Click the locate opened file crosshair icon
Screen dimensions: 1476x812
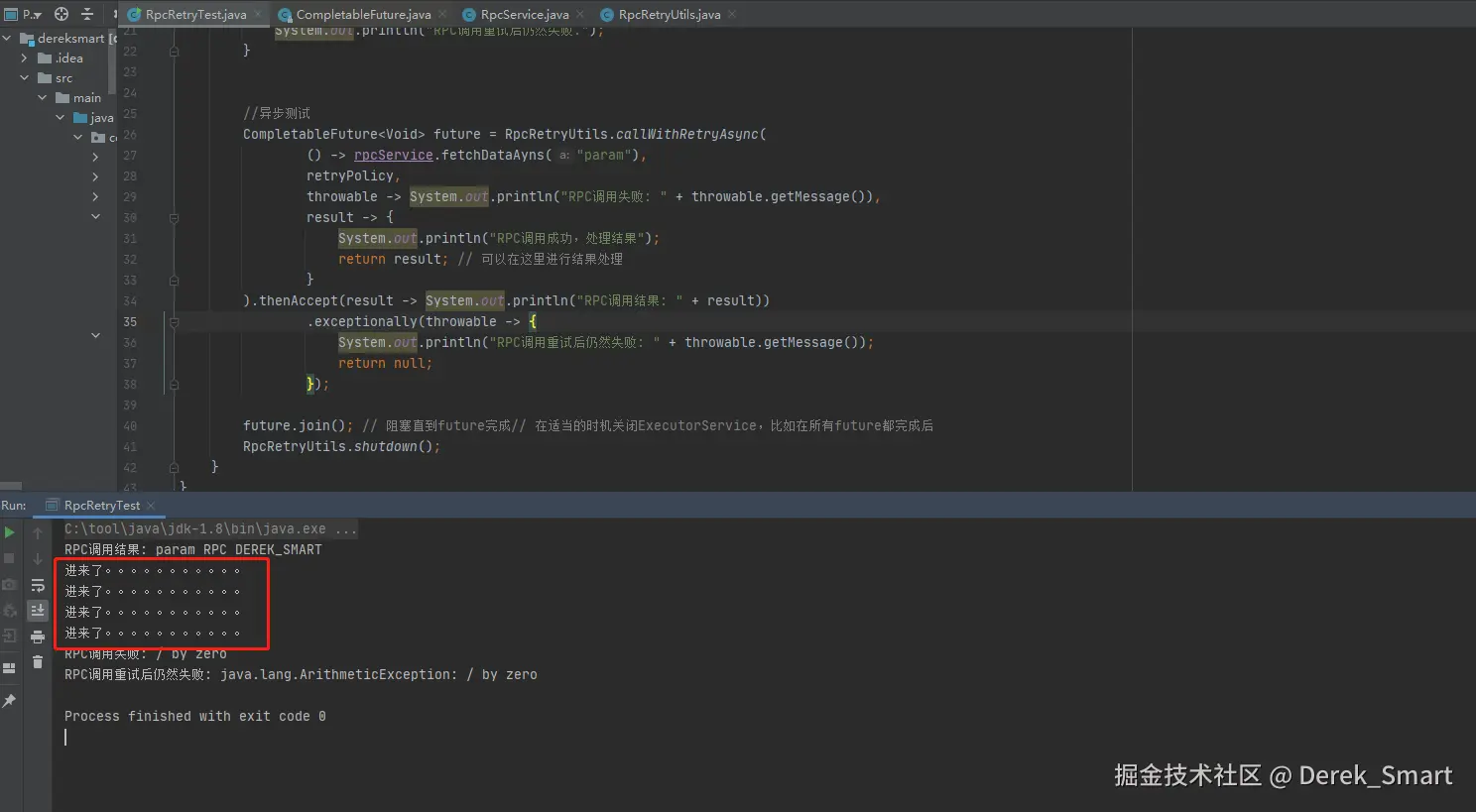coord(61,14)
